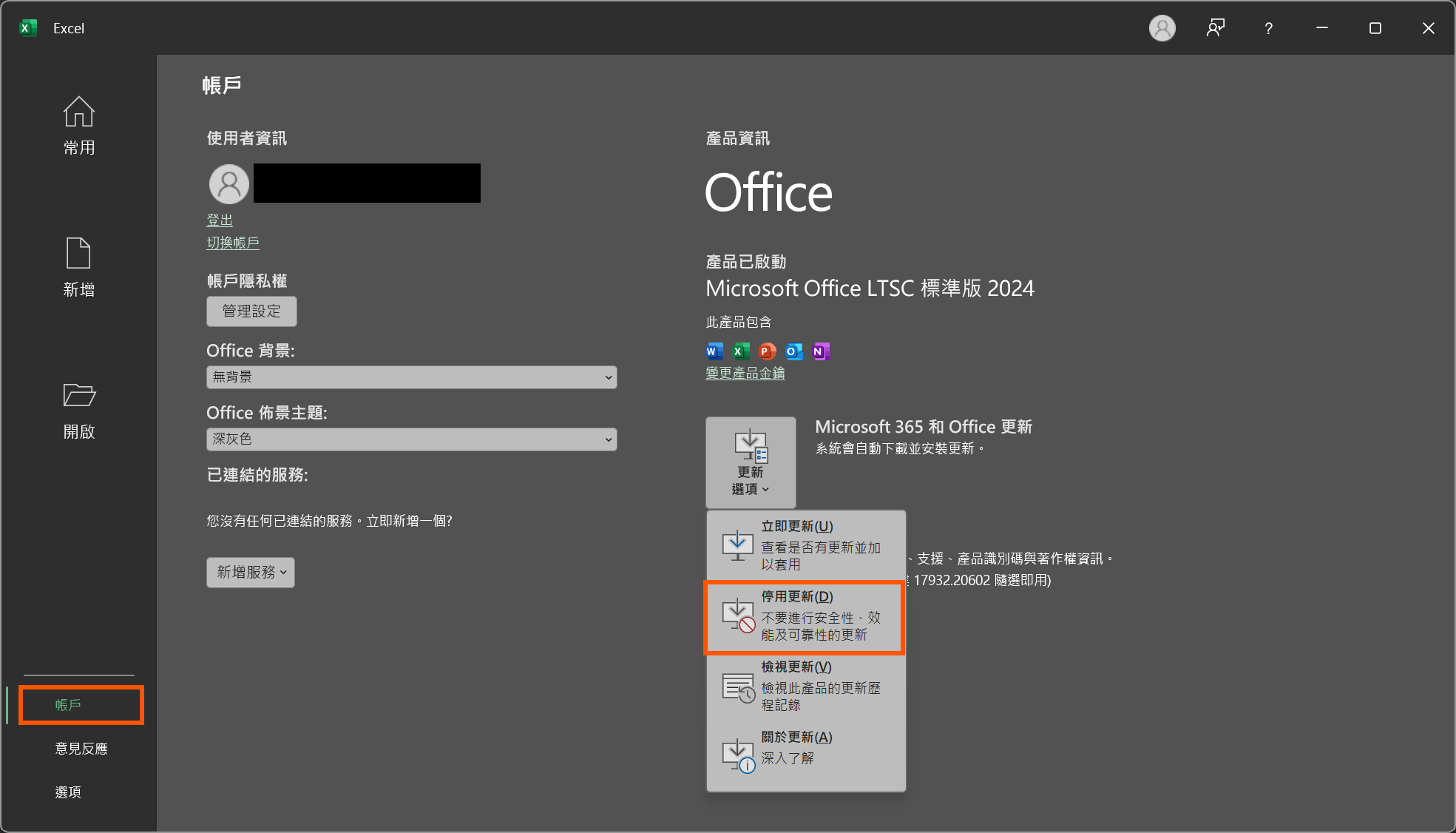The width and height of the screenshot is (1456, 833).
Task: Click the 登出 sign out link
Action: coord(220,220)
